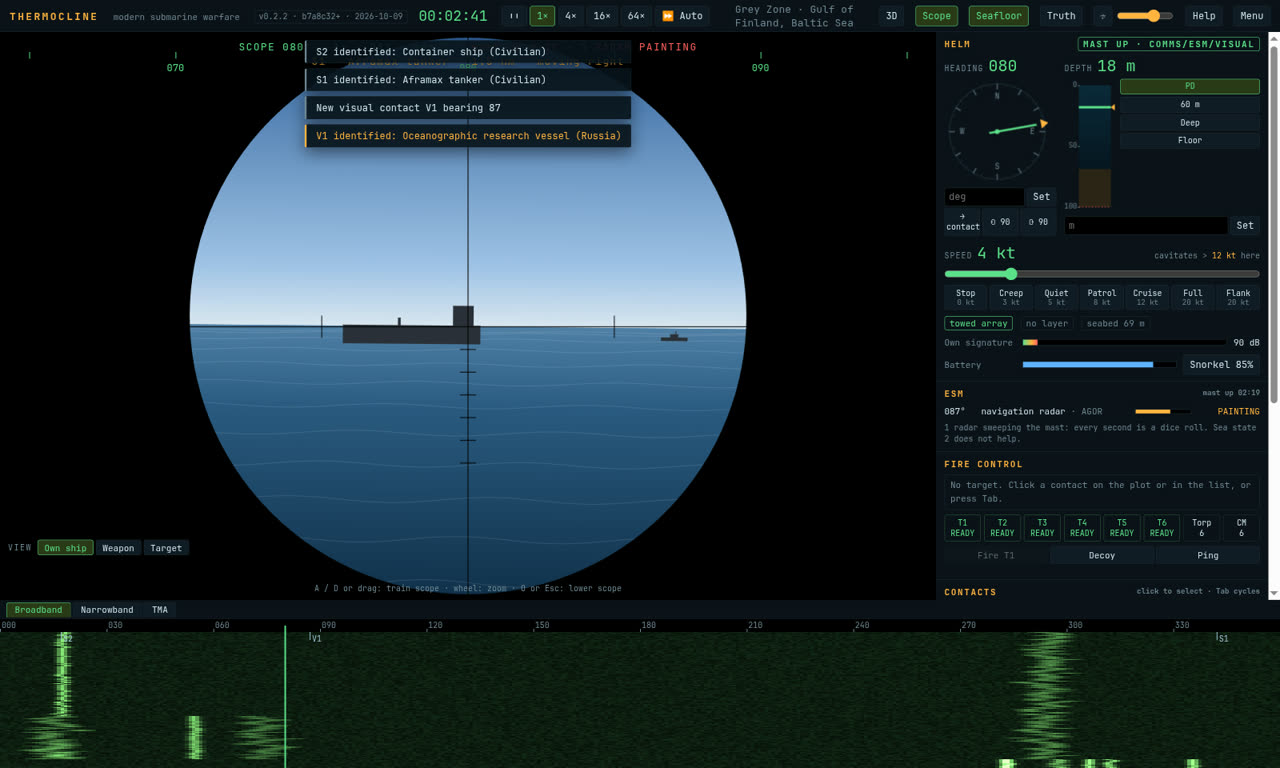Open the main Menu
Screen dimensions: 1280x768
tap(1252, 16)
